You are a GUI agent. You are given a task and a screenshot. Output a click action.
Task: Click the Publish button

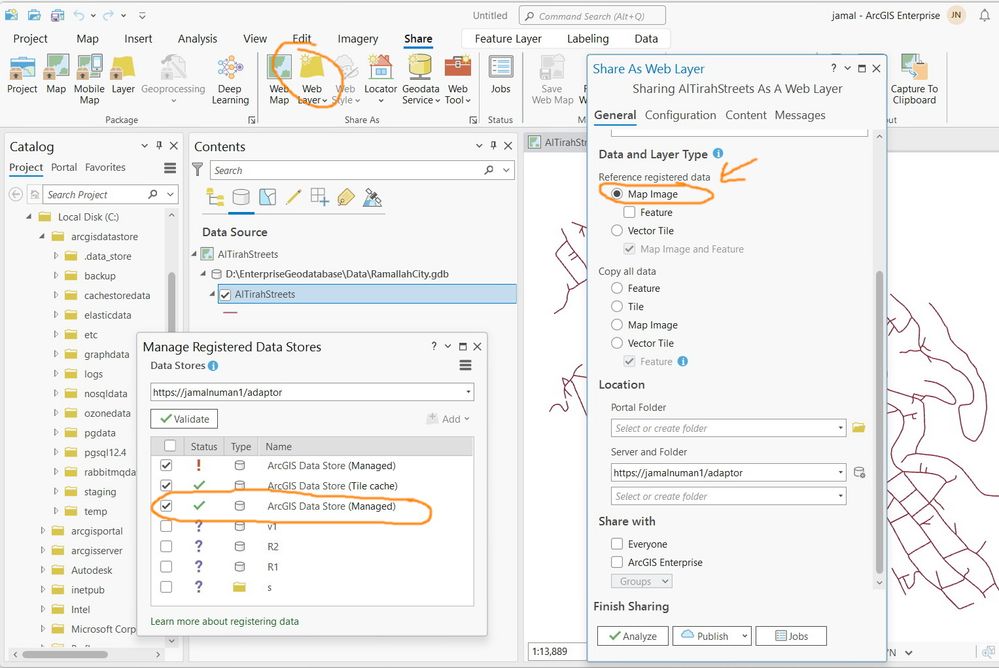pos(705,636)
